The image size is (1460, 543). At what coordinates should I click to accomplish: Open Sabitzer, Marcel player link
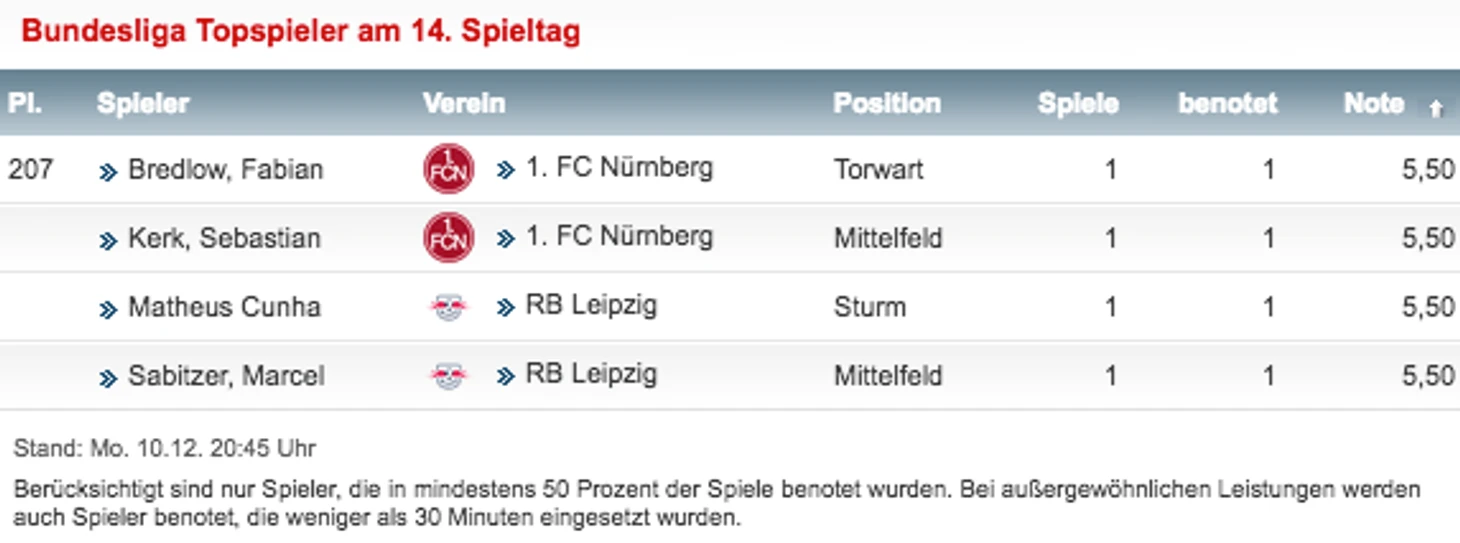[x=226, y=376]
